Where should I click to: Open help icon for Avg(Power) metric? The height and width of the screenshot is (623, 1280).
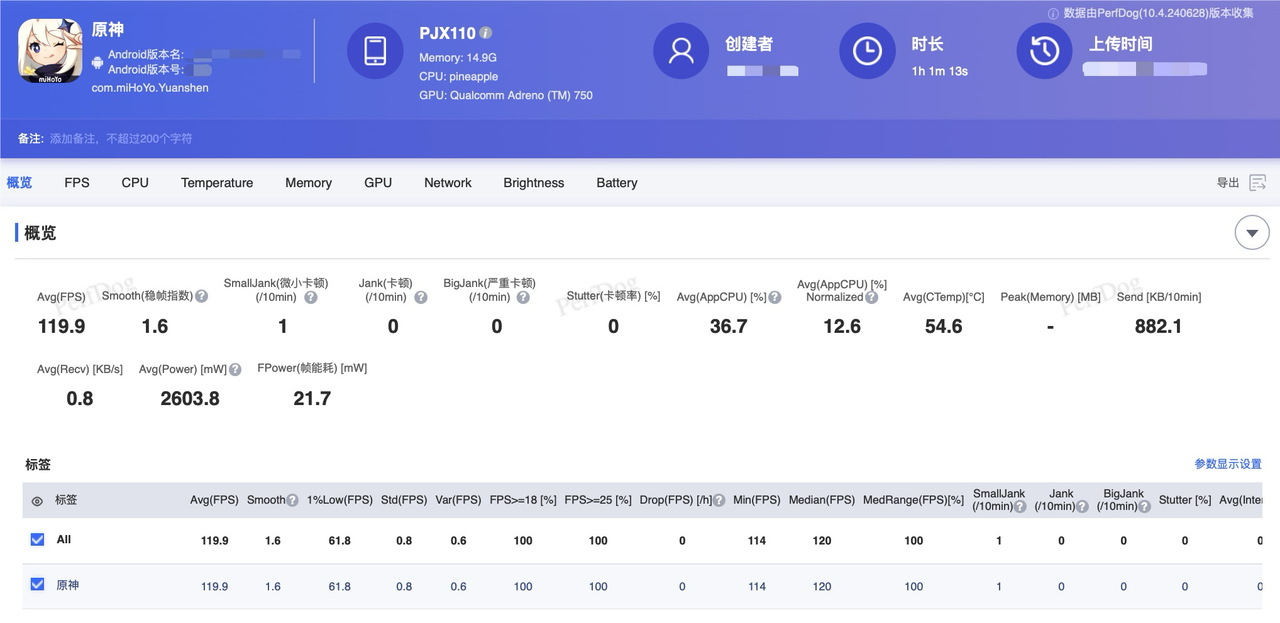coord(235,369)
